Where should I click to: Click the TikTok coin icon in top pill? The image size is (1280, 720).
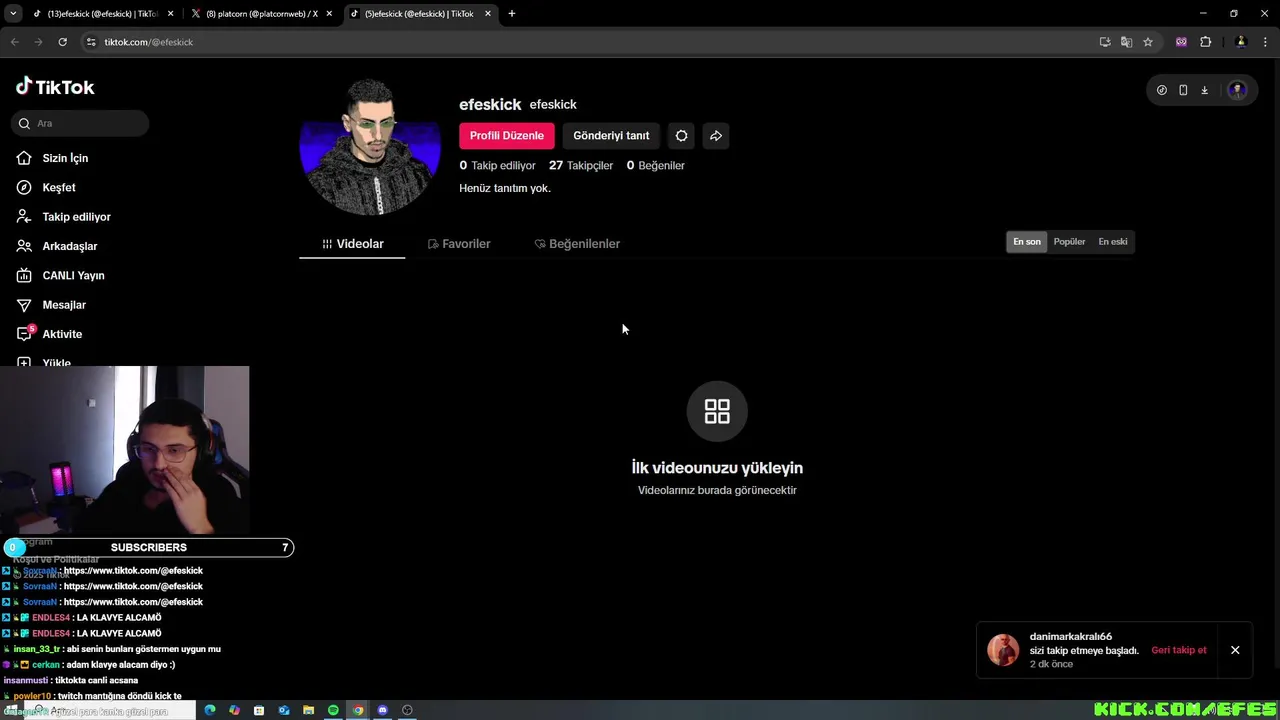tap(1161, 90)
